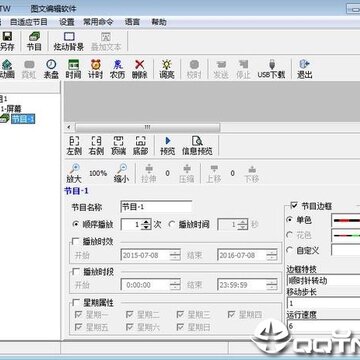Enable the 播放时段 checkbox
The image size is (360, 360).
(x=76, y=271)
